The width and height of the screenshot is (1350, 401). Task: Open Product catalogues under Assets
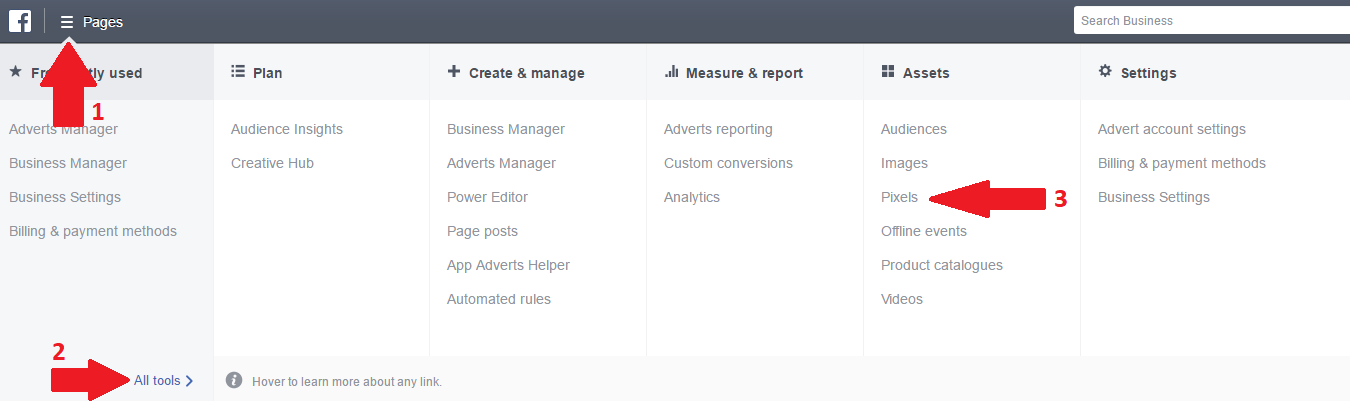(x=941, y=265)
